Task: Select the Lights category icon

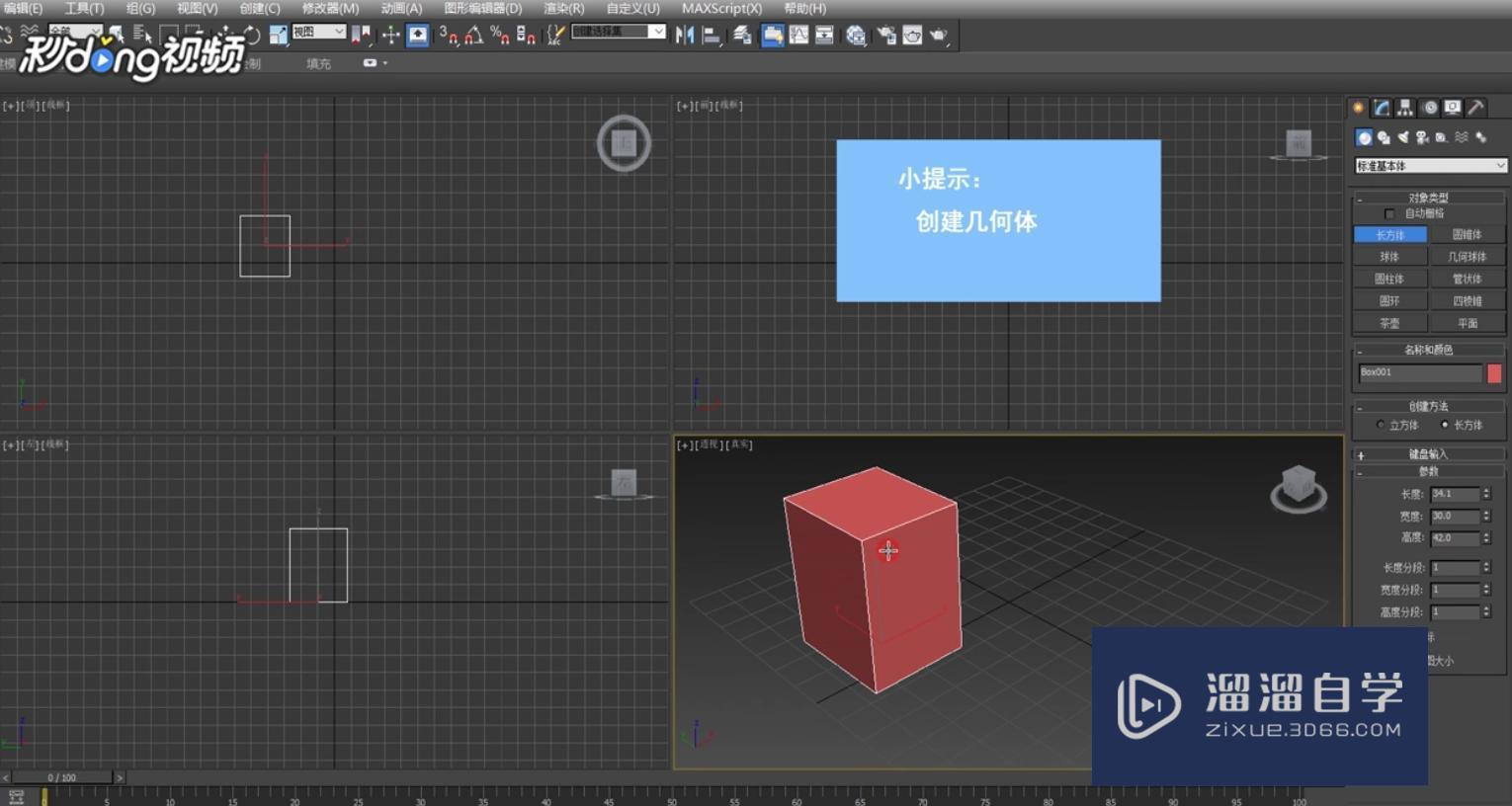Action: [1403, 138]
